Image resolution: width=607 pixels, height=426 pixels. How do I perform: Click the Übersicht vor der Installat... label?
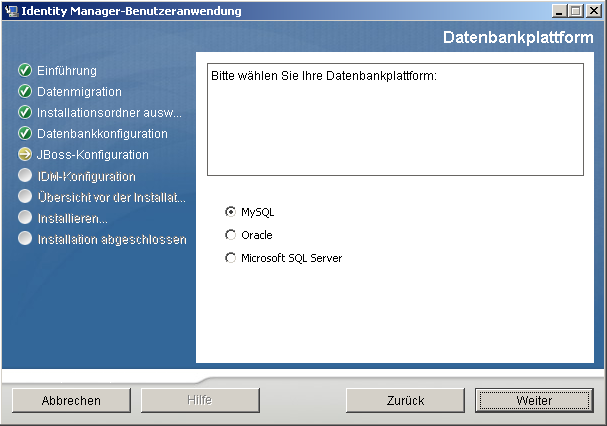coord(112,198)
